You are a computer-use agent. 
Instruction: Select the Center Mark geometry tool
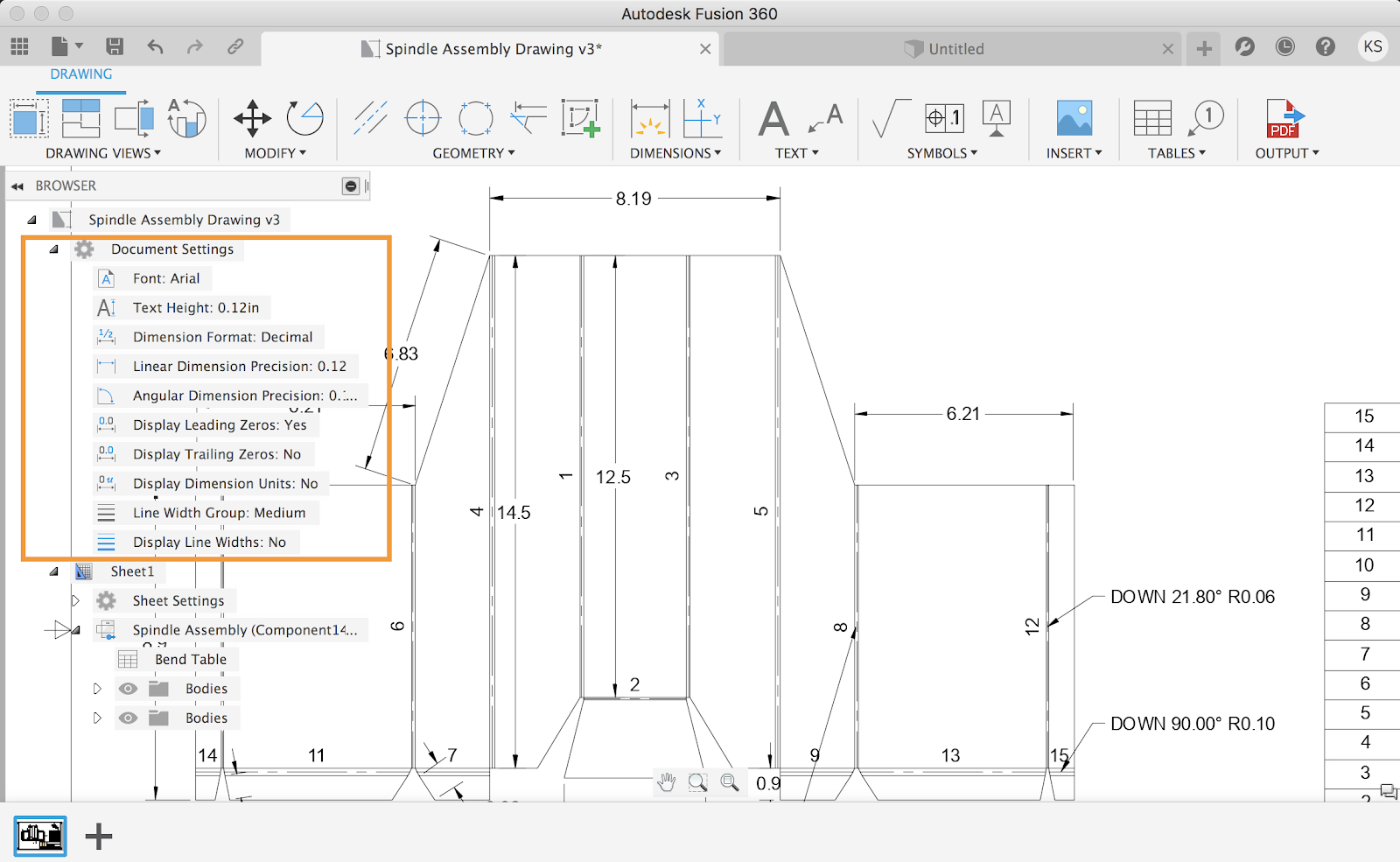click(x=423, y=118)
